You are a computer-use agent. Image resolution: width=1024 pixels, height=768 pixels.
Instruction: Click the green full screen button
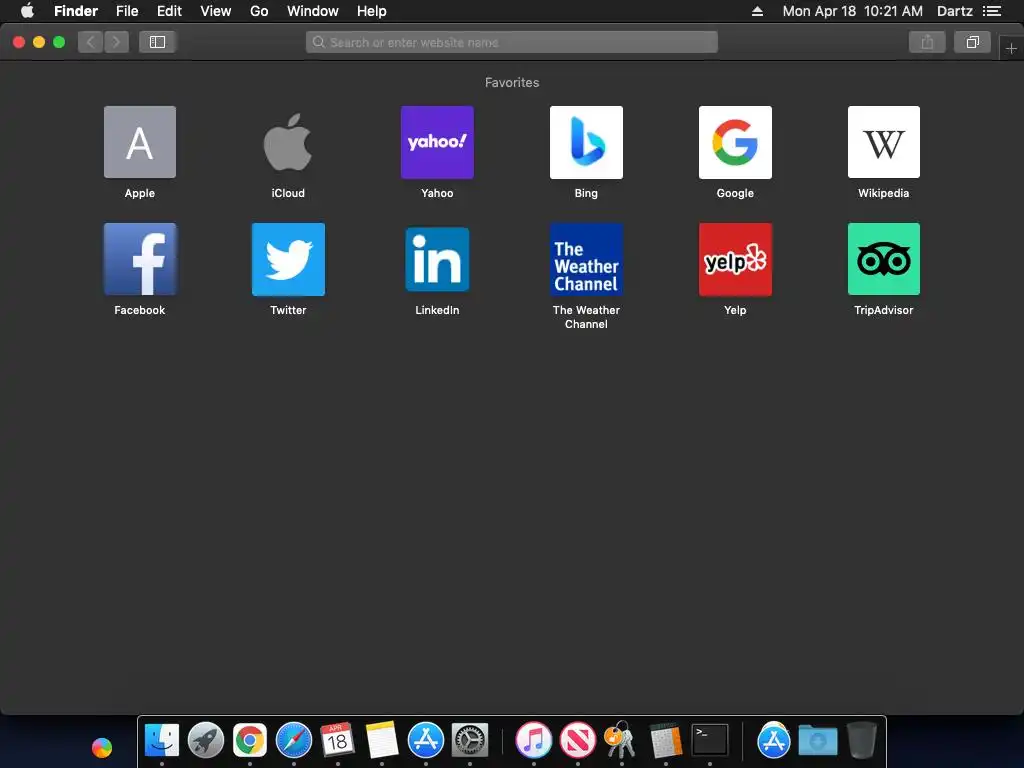59,42
